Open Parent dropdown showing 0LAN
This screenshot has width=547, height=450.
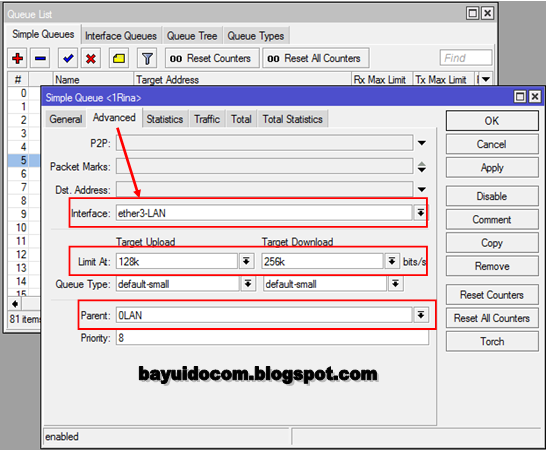point(421,315)
